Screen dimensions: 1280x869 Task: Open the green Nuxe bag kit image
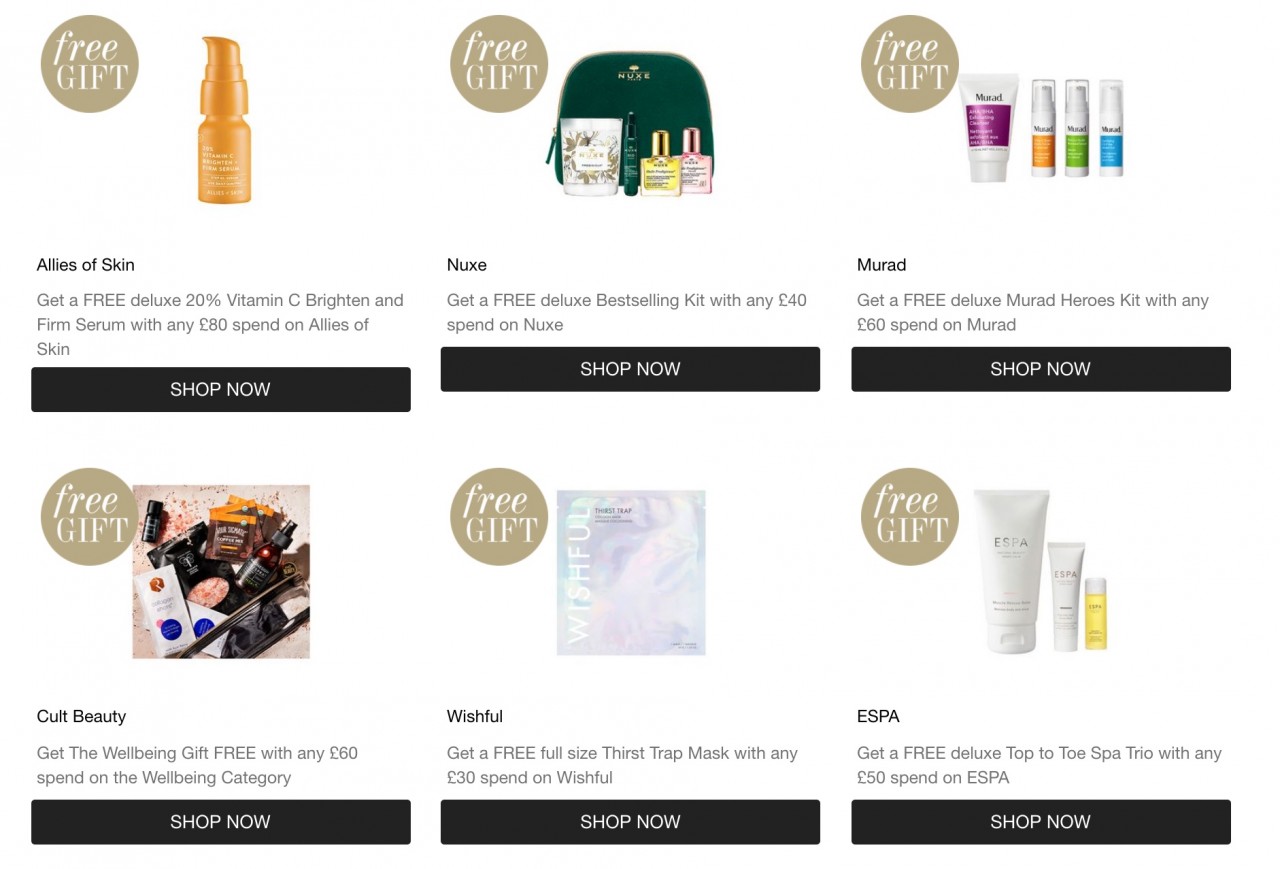click(x=630, y=123)
